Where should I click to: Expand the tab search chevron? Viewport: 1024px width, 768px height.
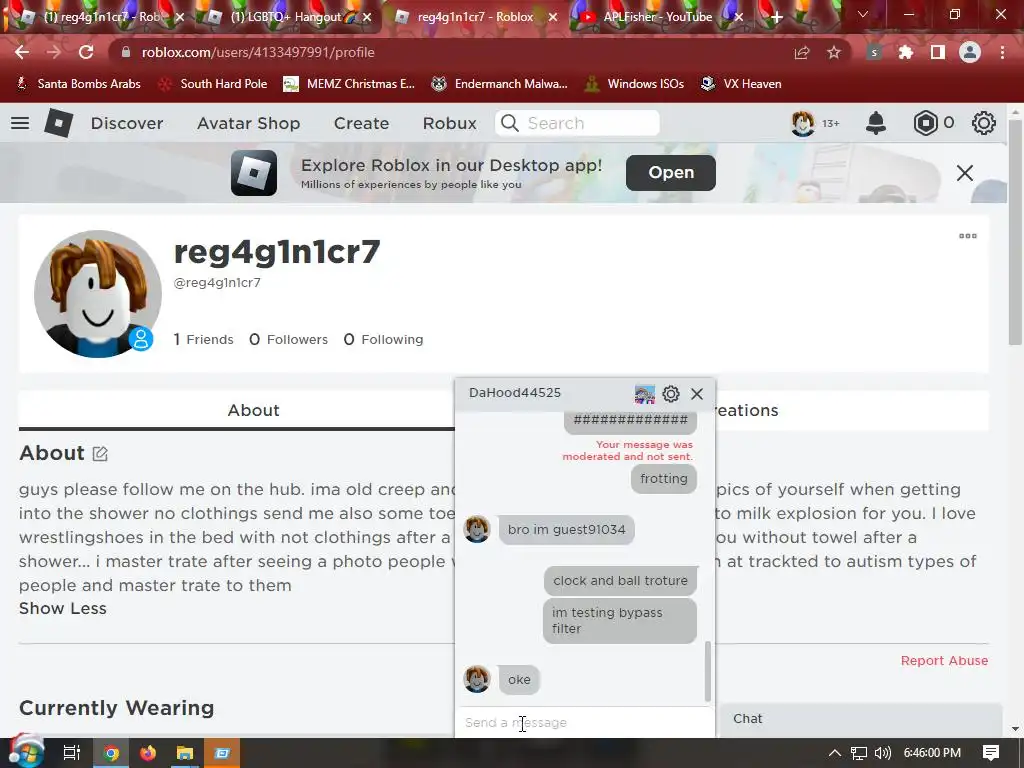[863, 14]
